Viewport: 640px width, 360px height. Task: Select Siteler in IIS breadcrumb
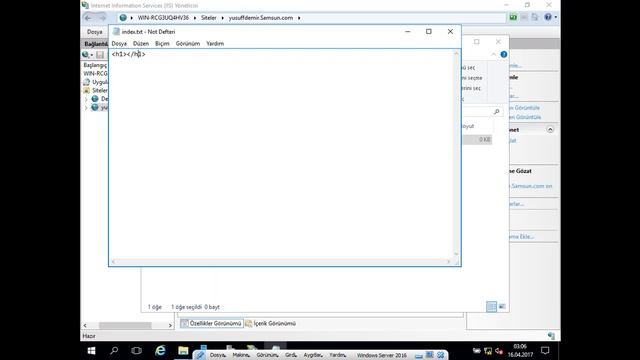(x=209, y=18)
